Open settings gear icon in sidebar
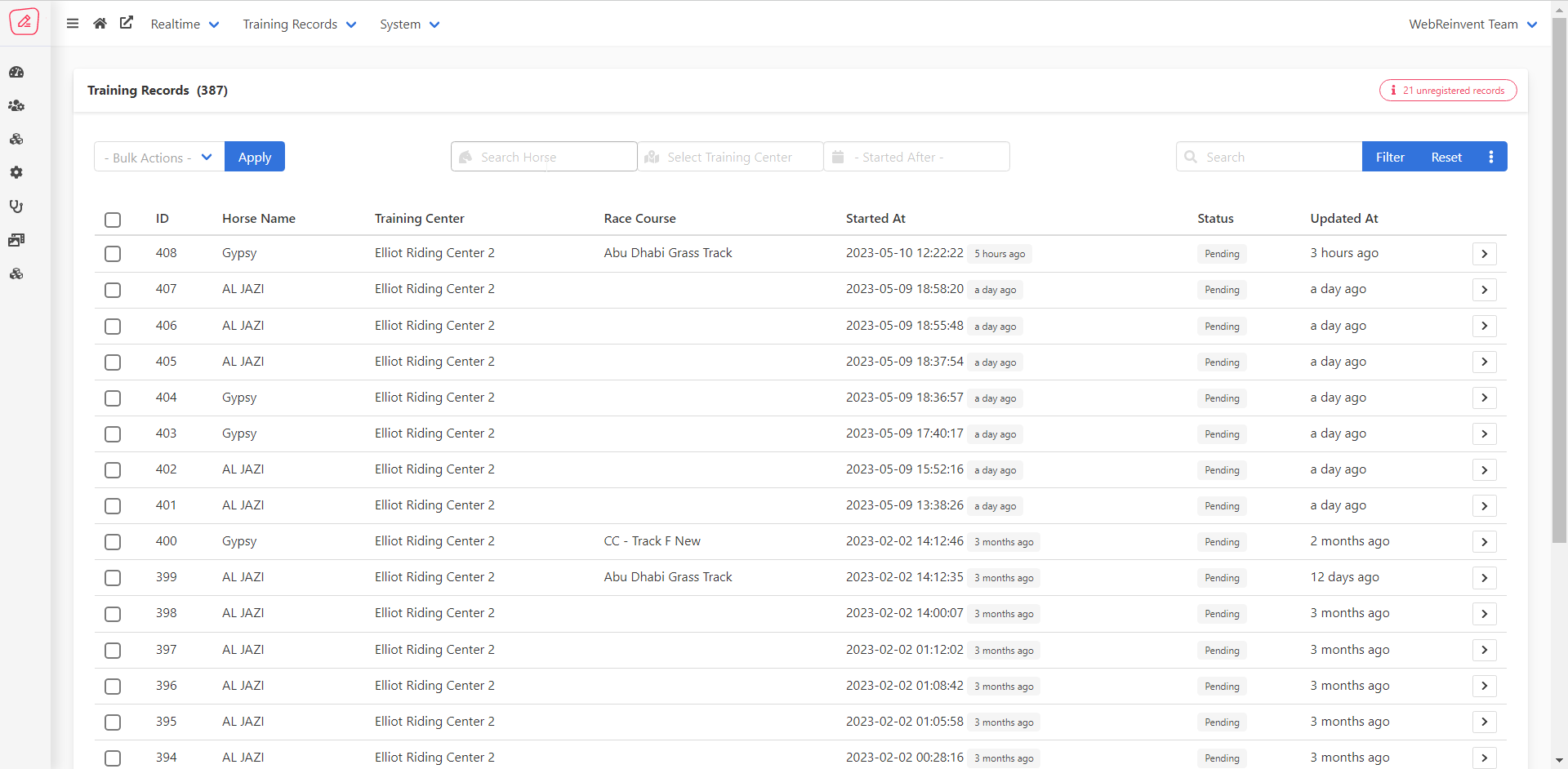Screen dimensions: 1568x769 (x=16, y=173)
